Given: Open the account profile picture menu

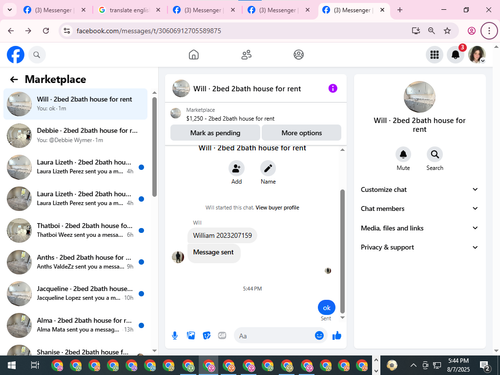Looking at the screenshot, I should [477, 55].
